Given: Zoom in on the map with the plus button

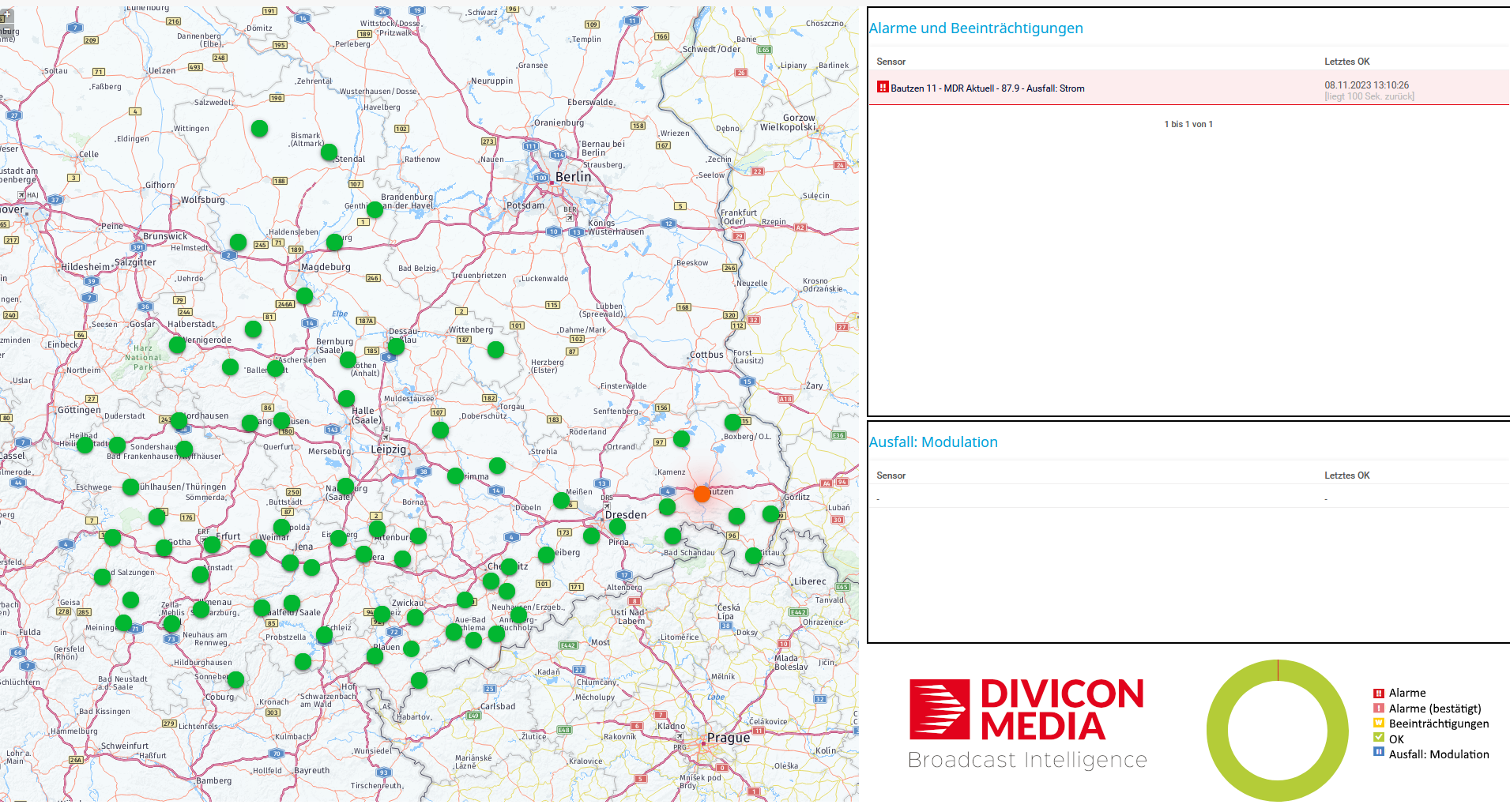Looking at the screenshot, I should 7,14.
